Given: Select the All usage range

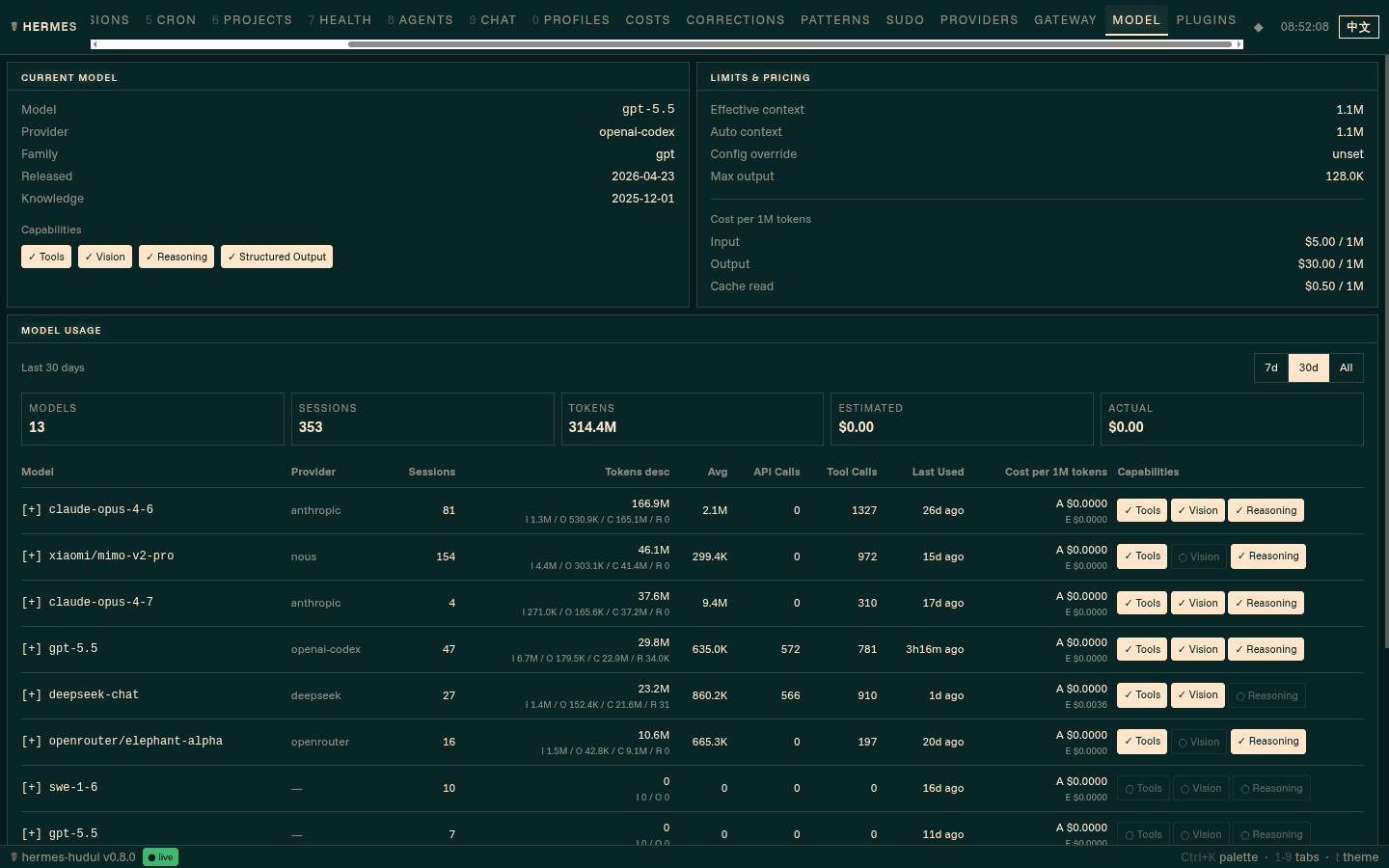Looking at the screenshot, I should pyautogui.click(x=1346, y=367).
